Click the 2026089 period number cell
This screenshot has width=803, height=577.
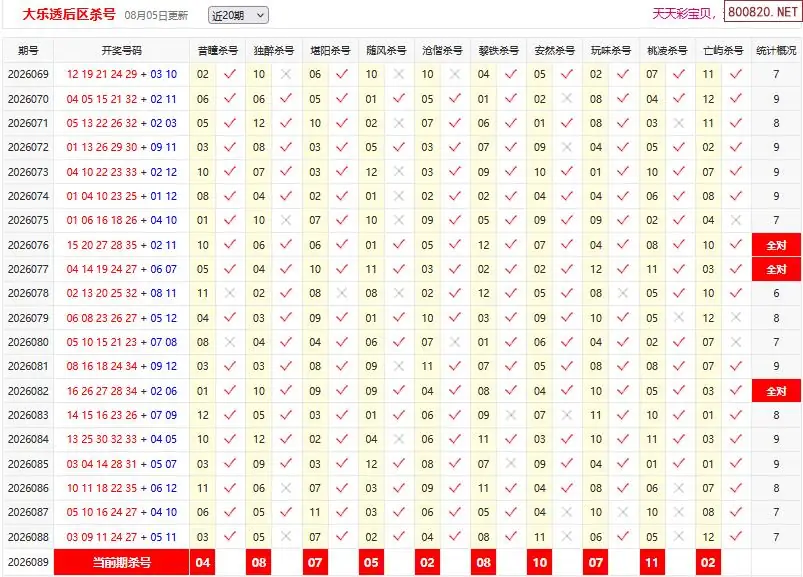coord(28,562)
